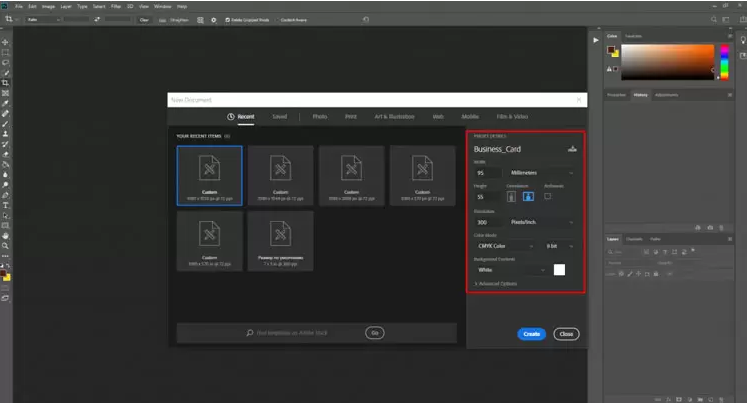Open the Millimeters units dropdown
Image resolution: width=749 pixels, height=406 pixels.
[541, 173]
